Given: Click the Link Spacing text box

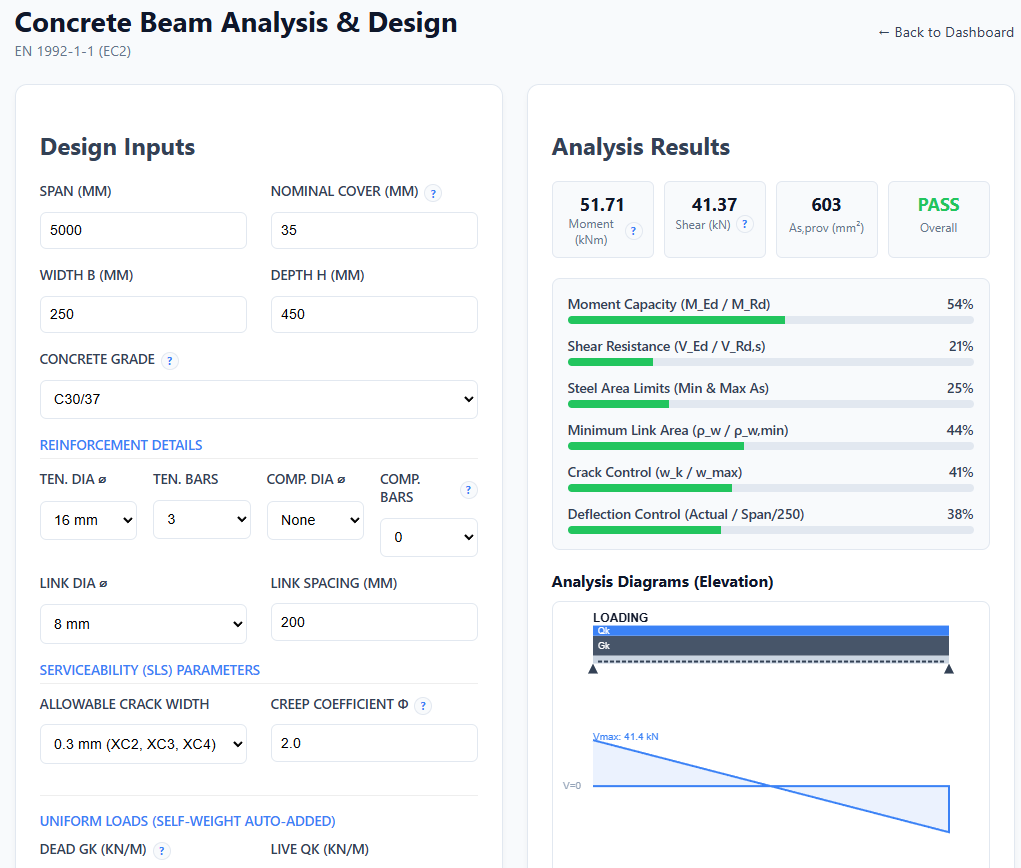Looking at the screenshot, I should coord(374,622).
